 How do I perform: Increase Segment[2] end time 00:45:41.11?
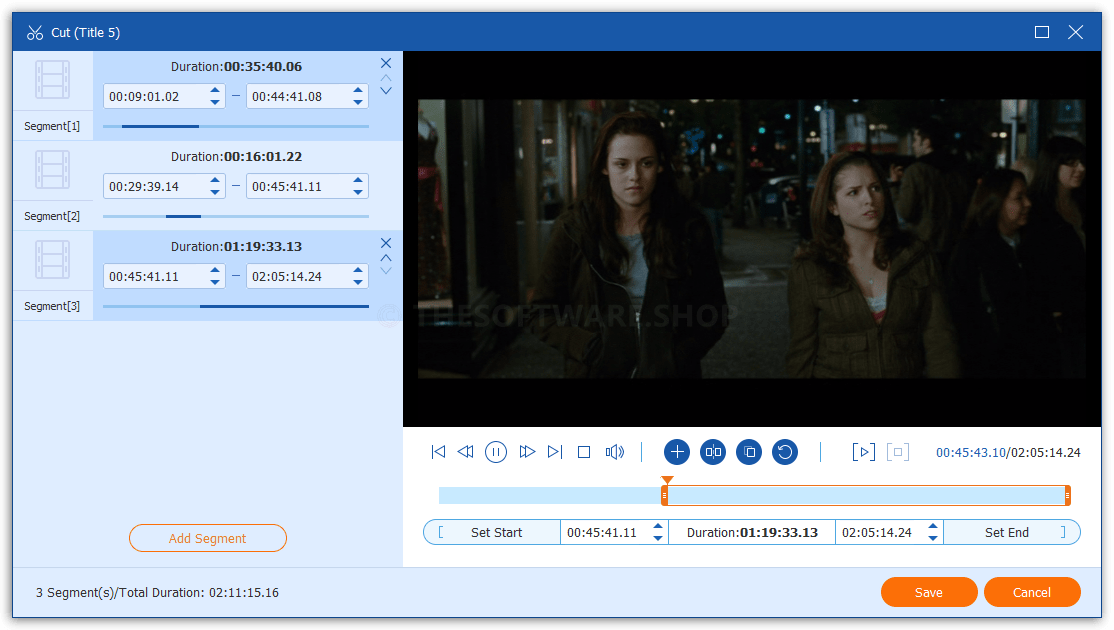click(358, 180)
